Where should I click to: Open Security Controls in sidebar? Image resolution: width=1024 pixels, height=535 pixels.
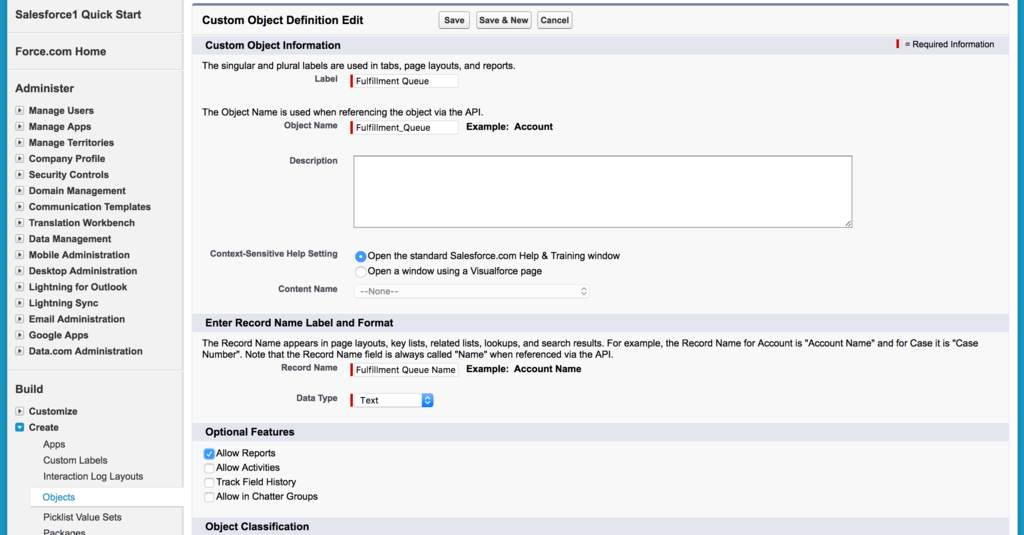click(69, 174)
